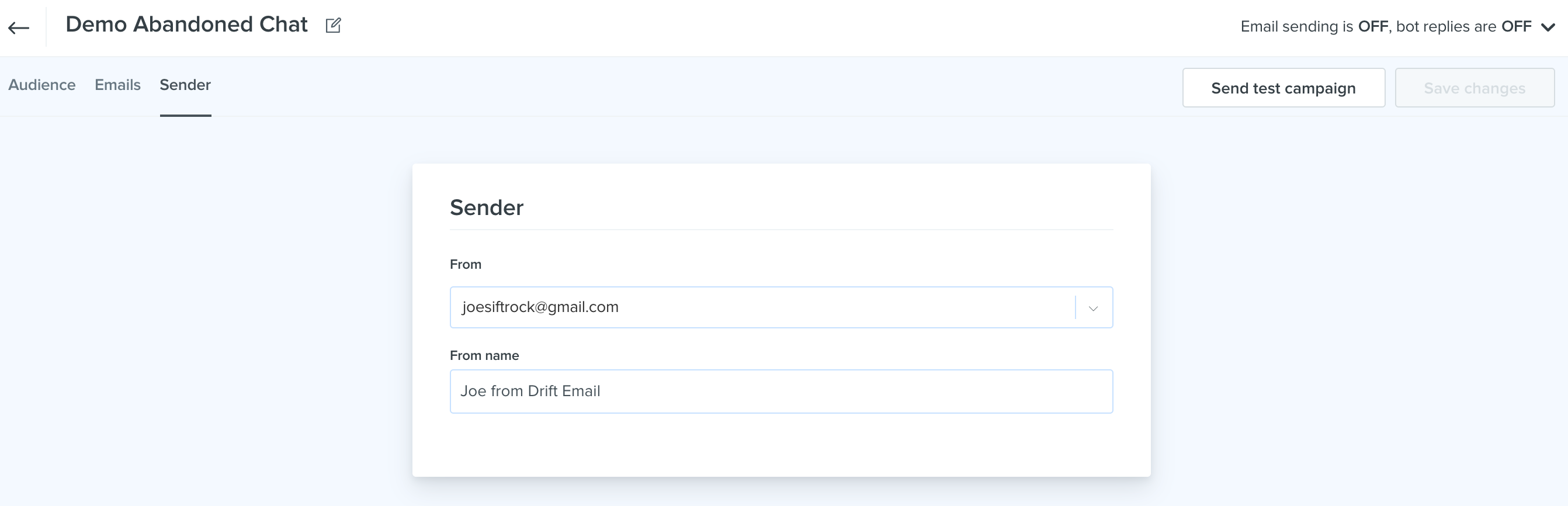This screenshot has width=1568, height=506.
Task: Click the From name field label
Action: pos(484,356)
